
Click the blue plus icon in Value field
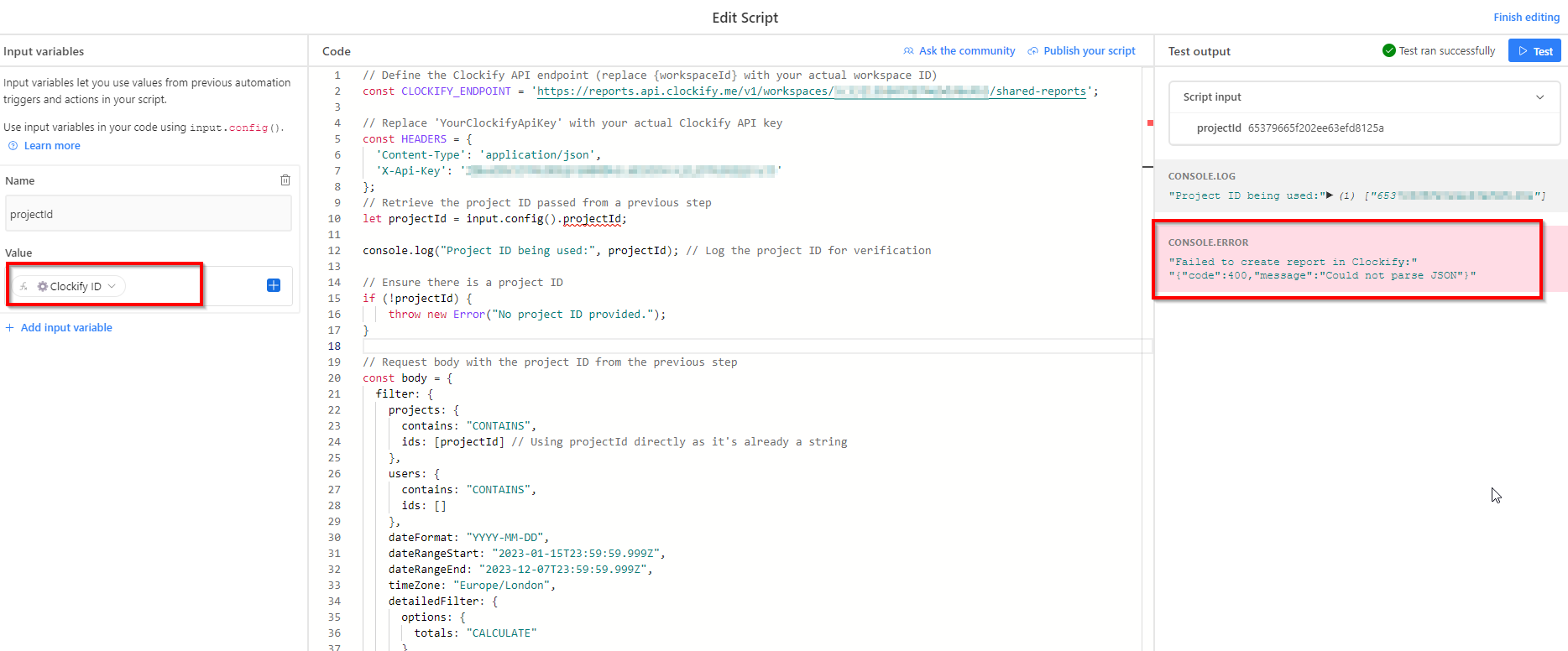[x=274, y=285]
